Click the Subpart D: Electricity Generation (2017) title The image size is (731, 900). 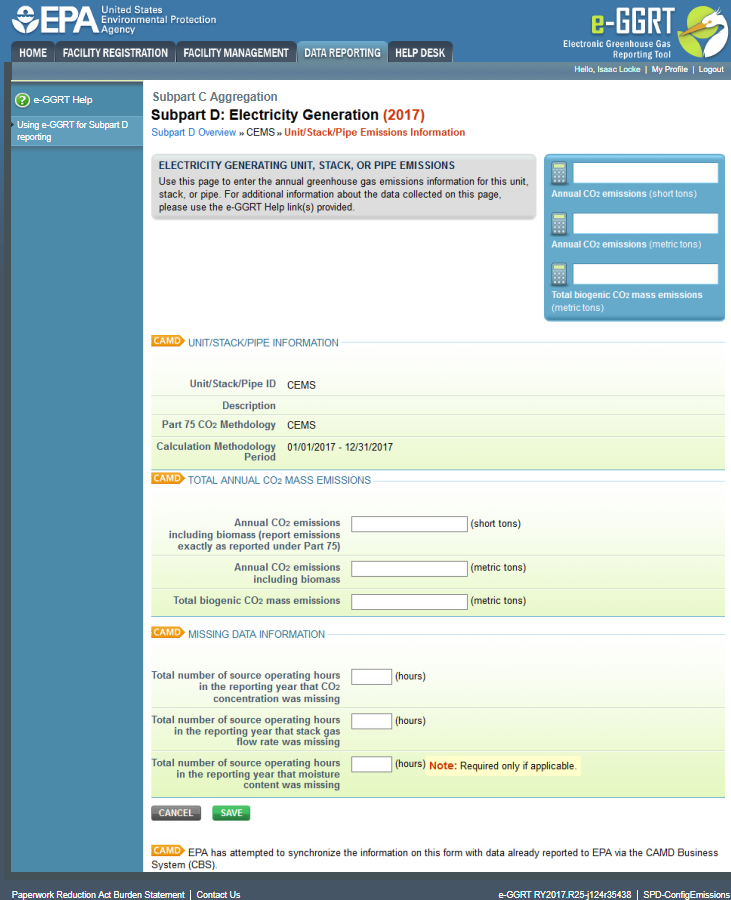click(x=287, y=115)
